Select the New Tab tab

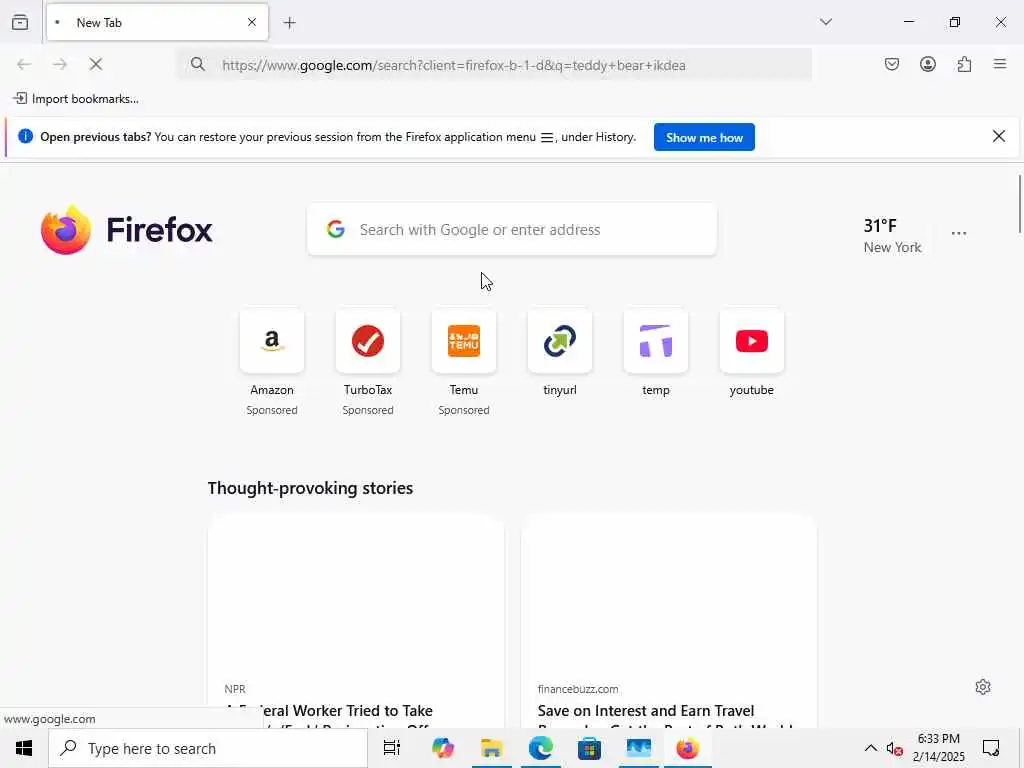tap(157, 22)
